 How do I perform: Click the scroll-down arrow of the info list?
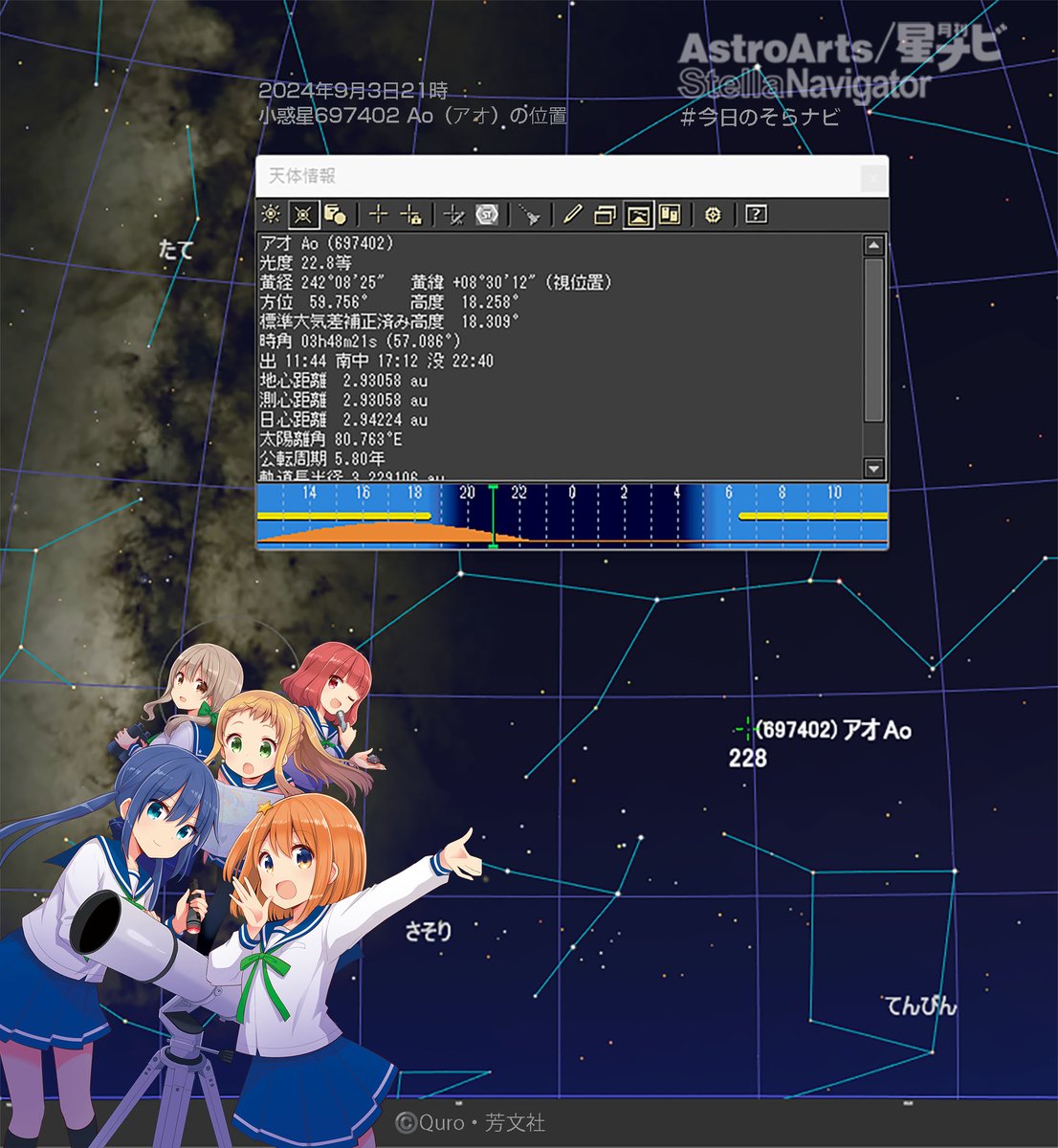873,468
